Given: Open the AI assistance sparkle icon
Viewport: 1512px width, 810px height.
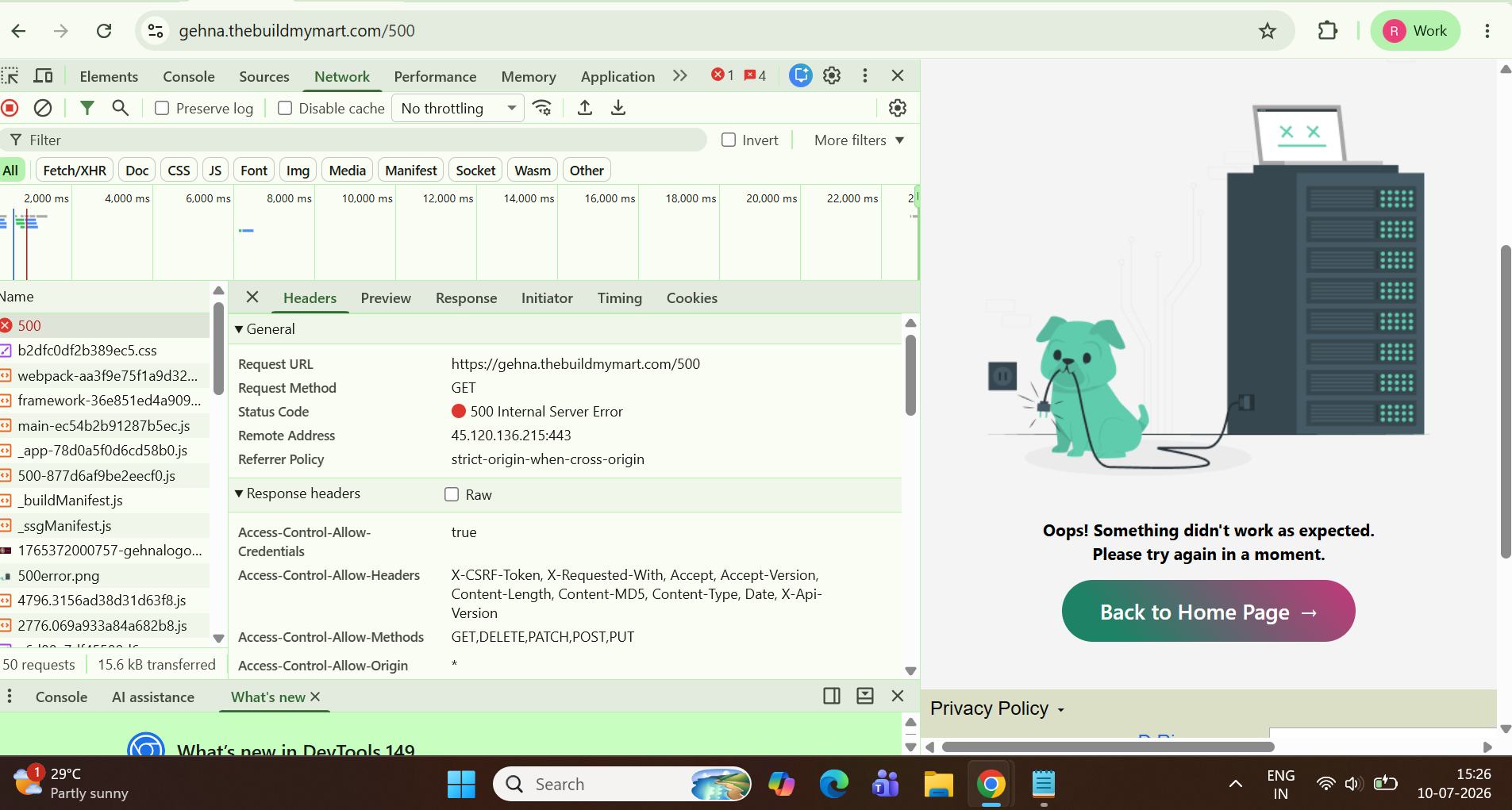Looking at the screenshot, I should coord(800,75).
